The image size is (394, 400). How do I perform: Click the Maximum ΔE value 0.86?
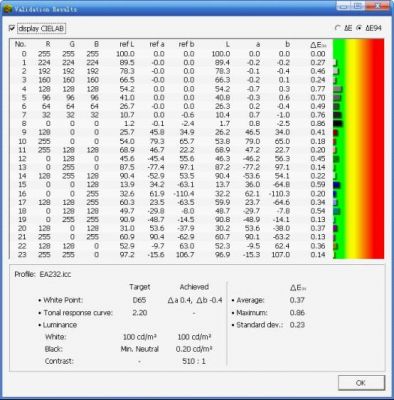point(297,313)
